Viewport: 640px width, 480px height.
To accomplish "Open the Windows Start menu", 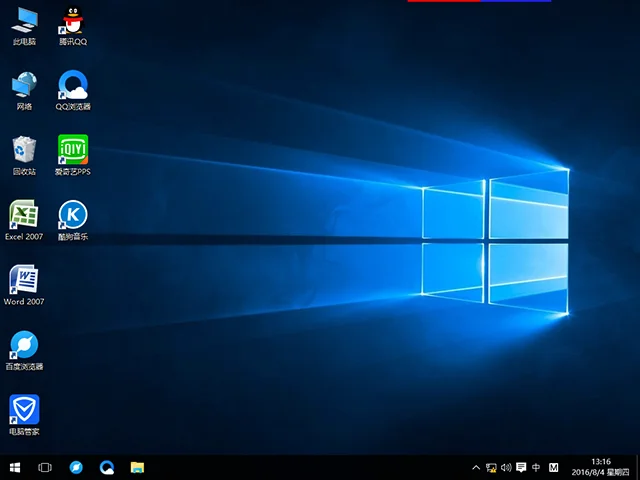I will (15, 467).
